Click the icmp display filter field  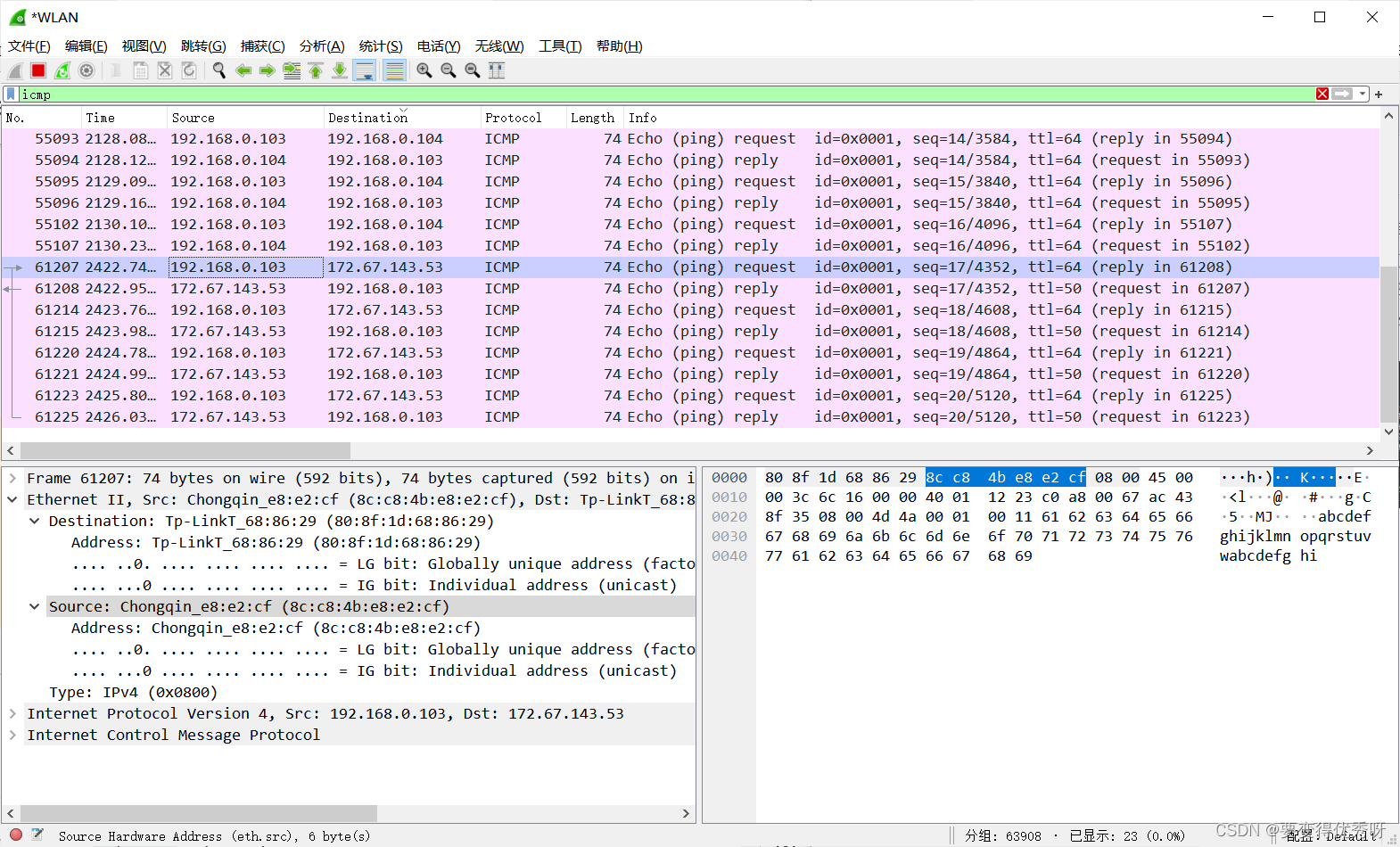coord(667,94)
